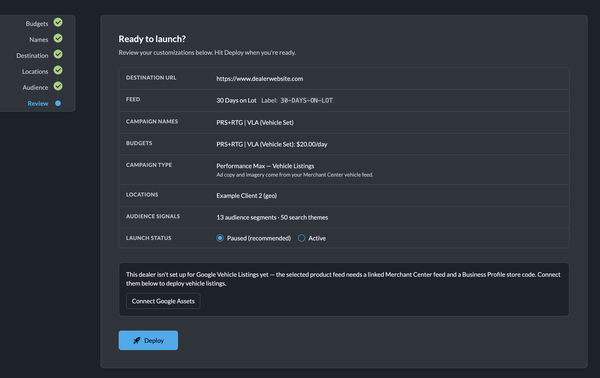Screen dimensions: 600x378
Task: Click the $20.00/day budget value
Action: (312, 145)
